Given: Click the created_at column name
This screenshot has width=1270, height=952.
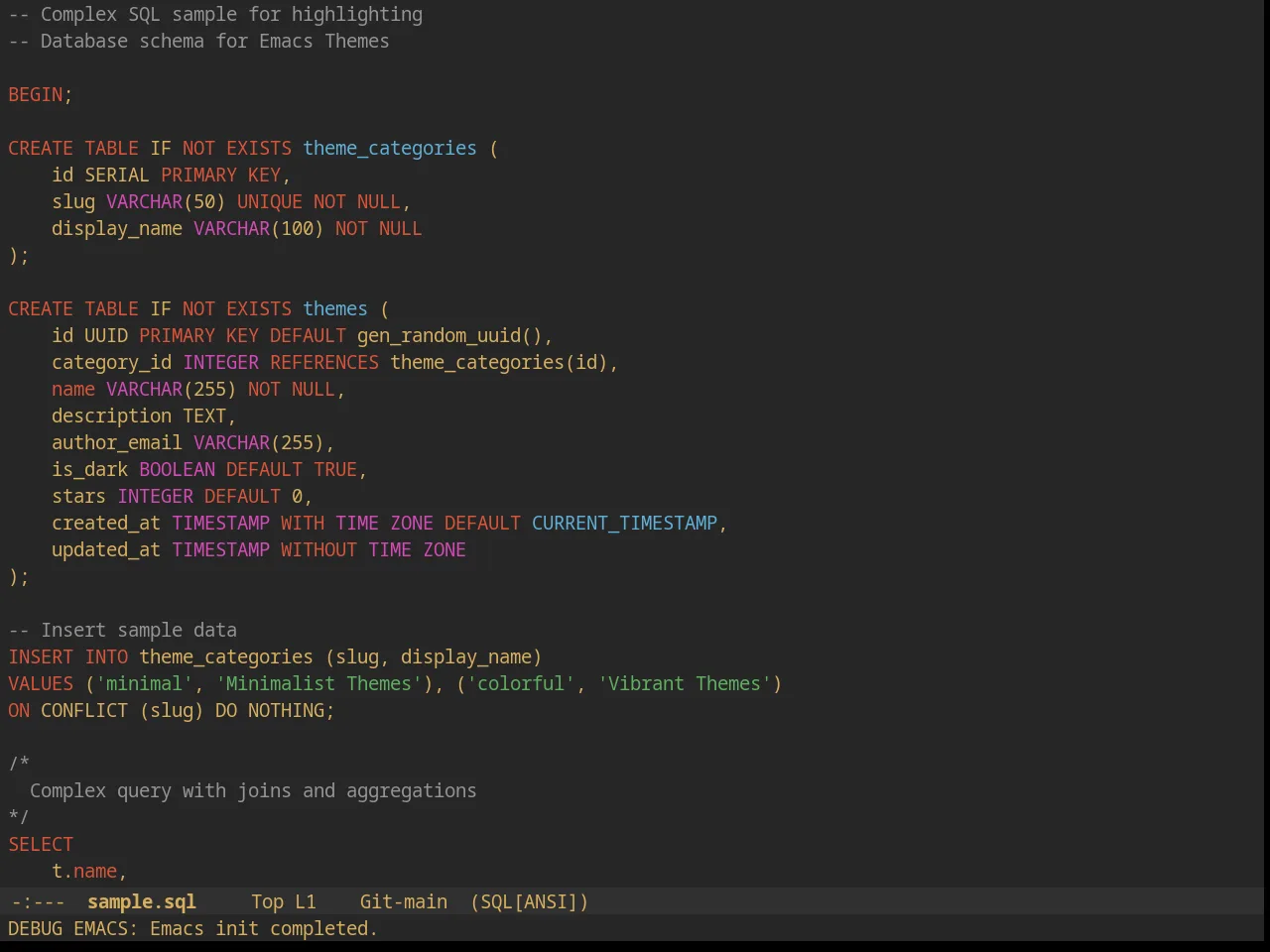Looking at the screenshot, I should tap(106, 523).
